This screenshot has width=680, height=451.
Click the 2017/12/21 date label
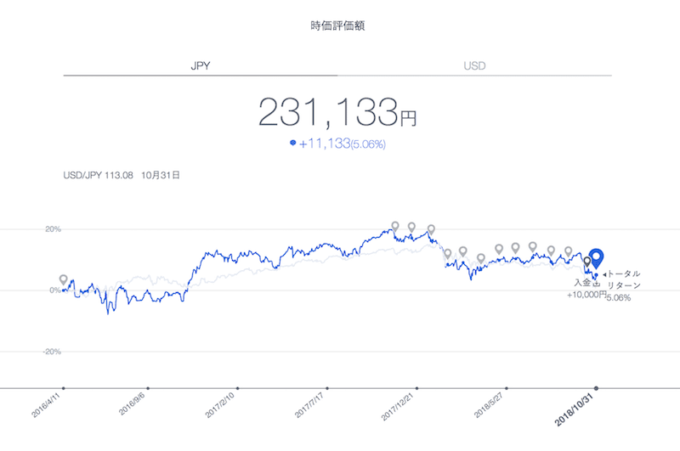[397, 407]
